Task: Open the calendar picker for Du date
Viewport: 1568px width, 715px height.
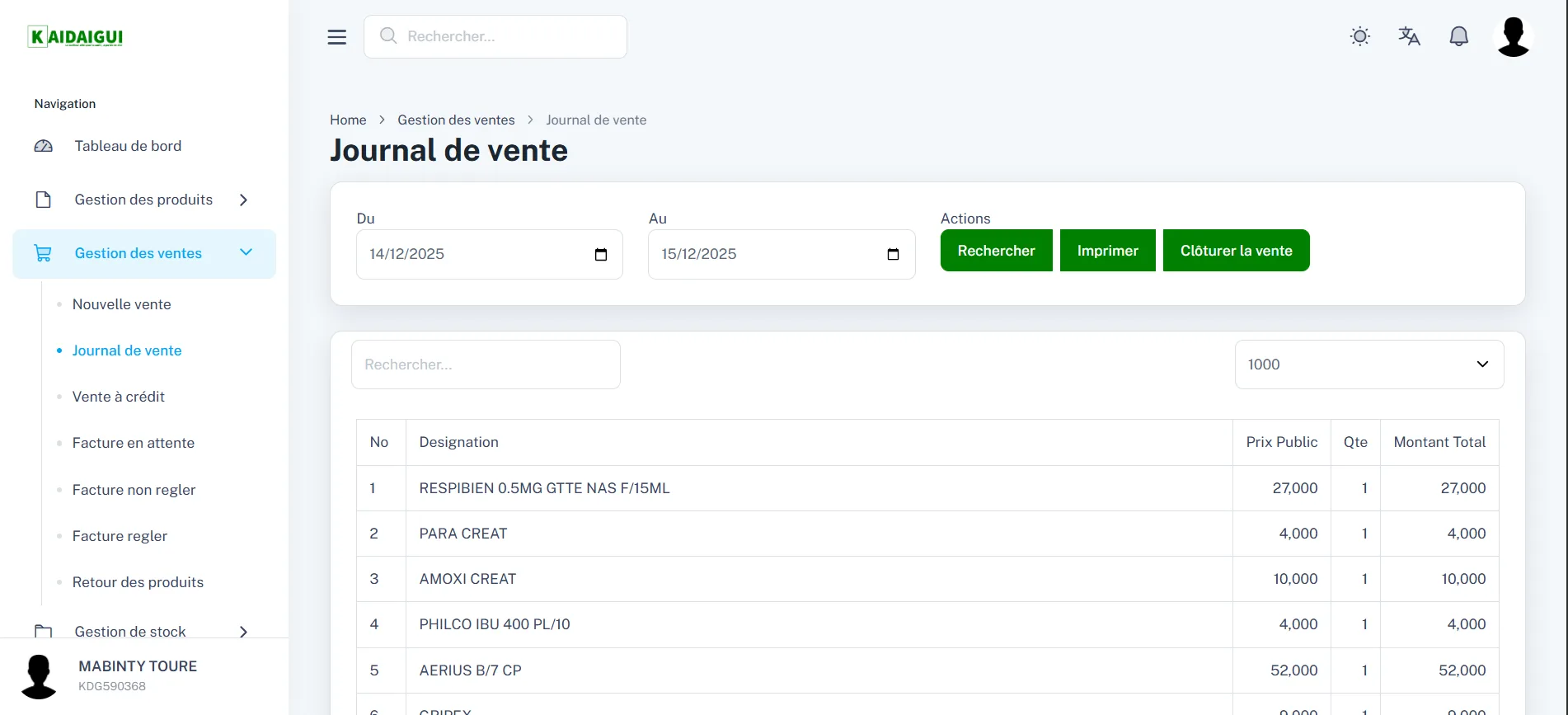Action: coord(601,254)
